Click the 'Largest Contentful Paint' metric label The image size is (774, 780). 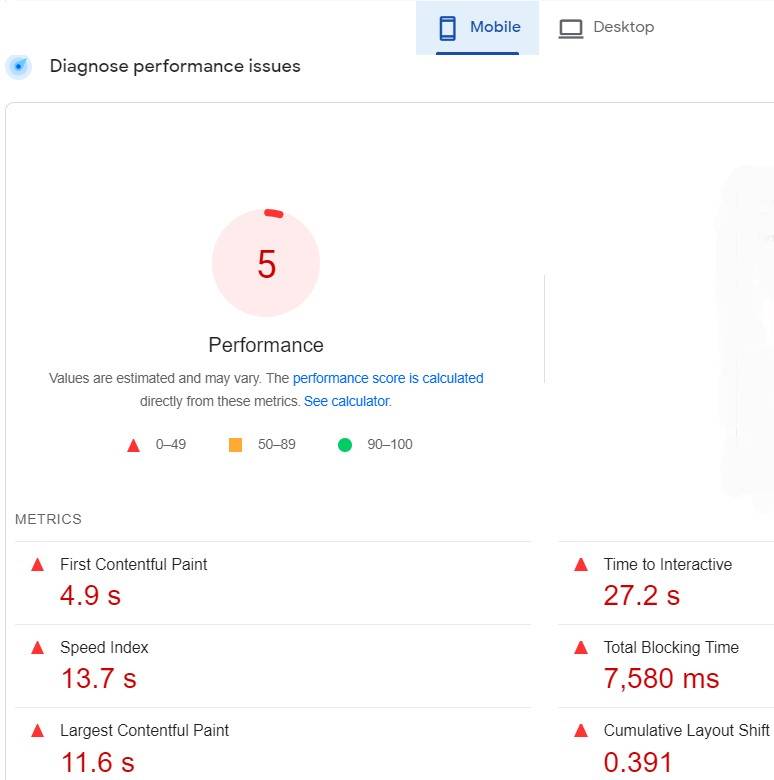(144, 731)
